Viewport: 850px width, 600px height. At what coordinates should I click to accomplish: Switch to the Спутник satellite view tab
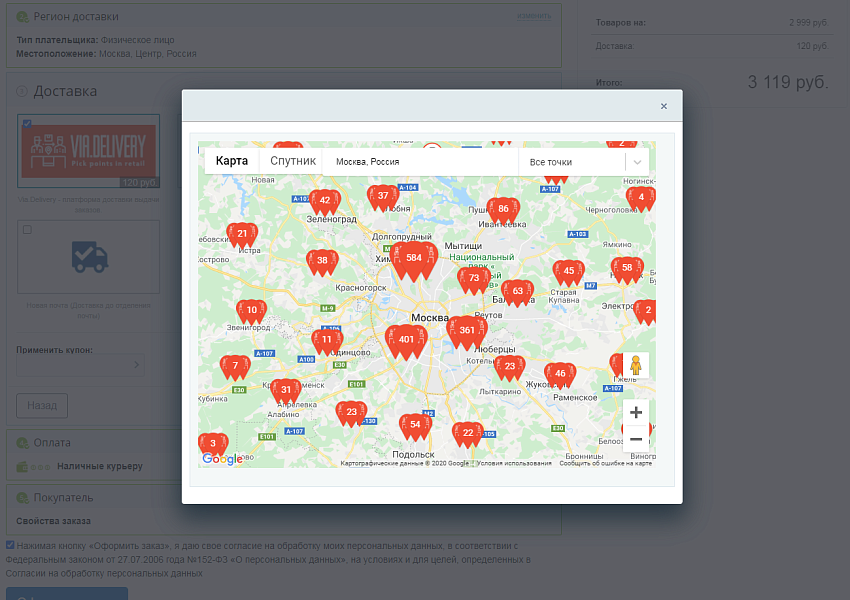[293, 161]
